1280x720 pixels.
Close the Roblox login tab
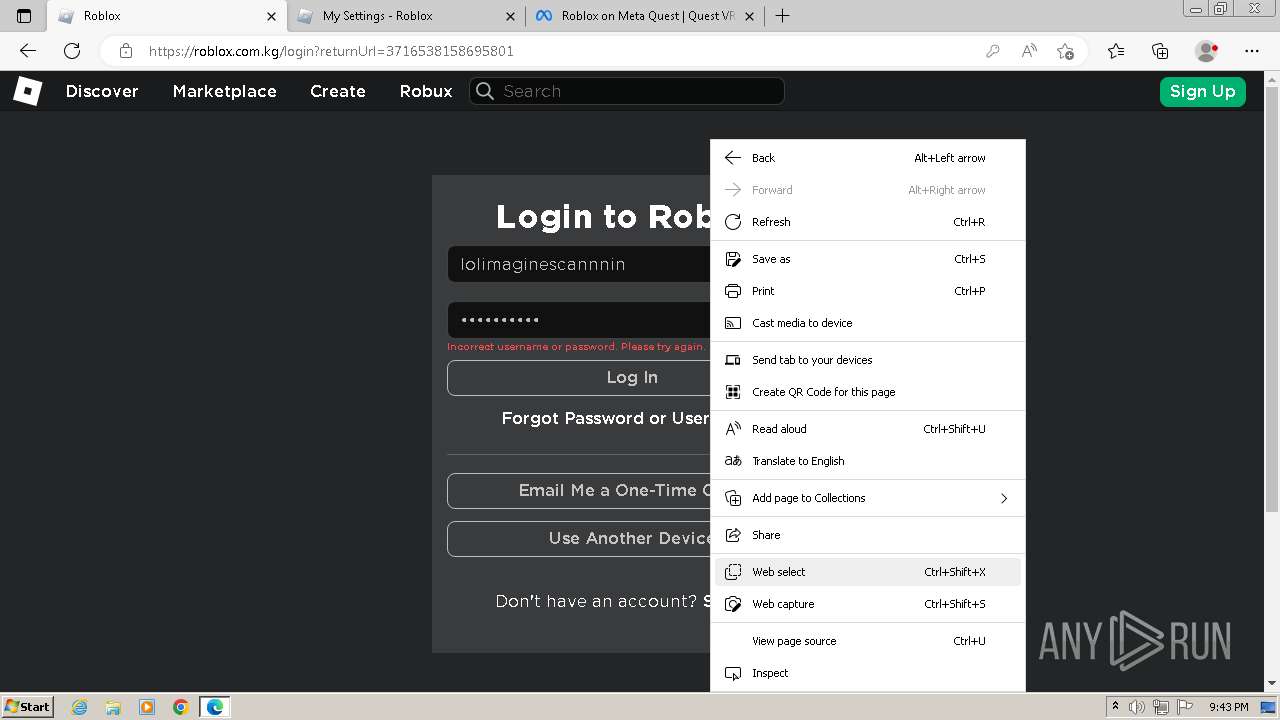pos(271,16)
